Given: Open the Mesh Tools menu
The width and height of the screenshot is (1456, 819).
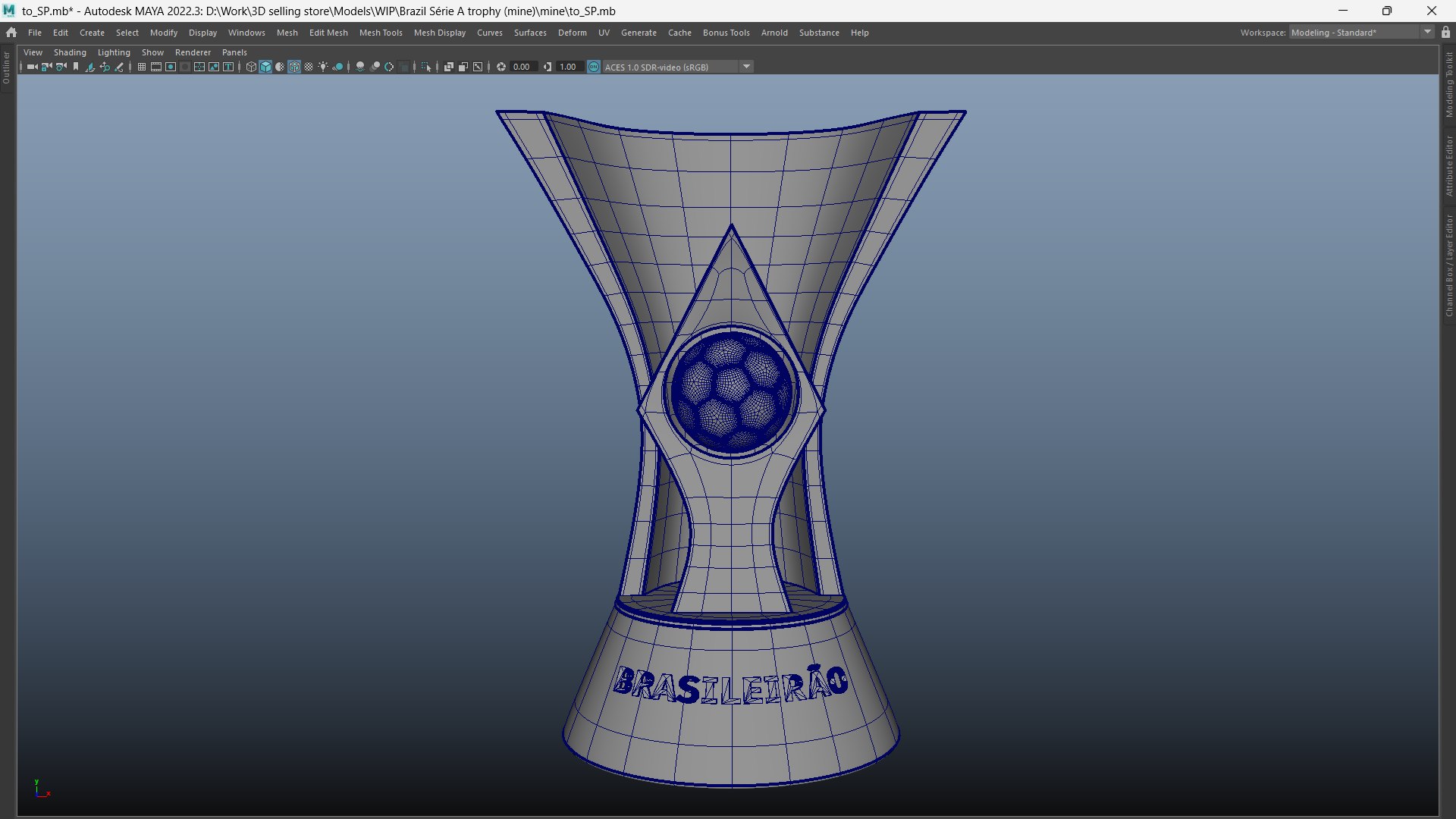Looking at the screenshot, I should (x=381, y=33).
